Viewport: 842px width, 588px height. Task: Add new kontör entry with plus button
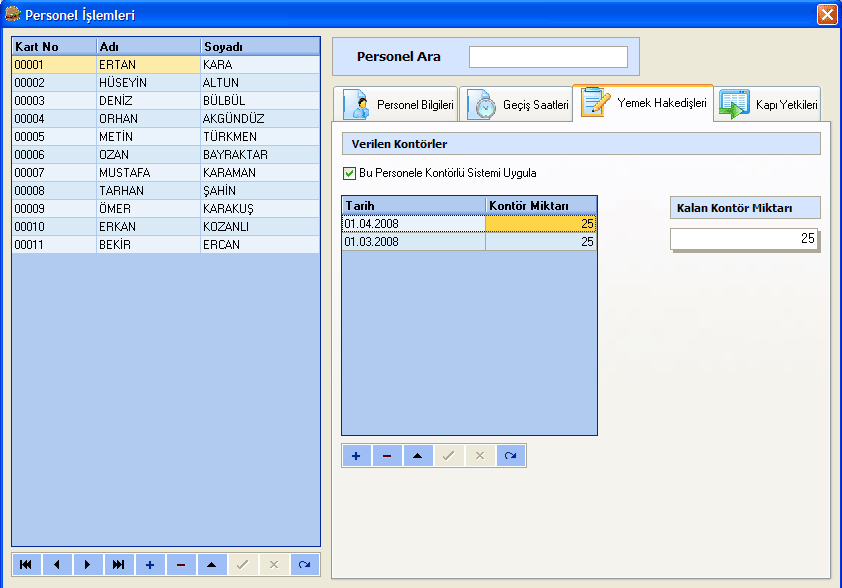[x=356, y=456]
